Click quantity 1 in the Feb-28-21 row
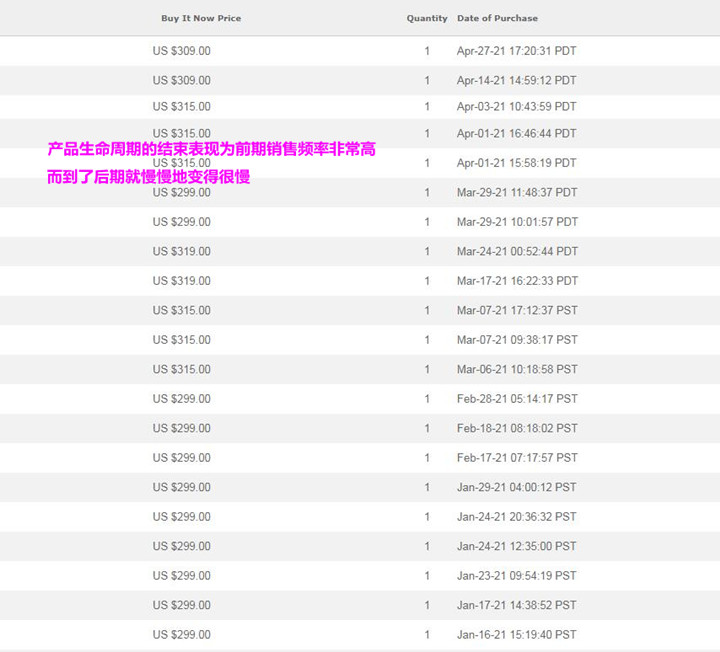Image resolution: width=720 pixels, height=652 pixels. (x=427, y=399)
